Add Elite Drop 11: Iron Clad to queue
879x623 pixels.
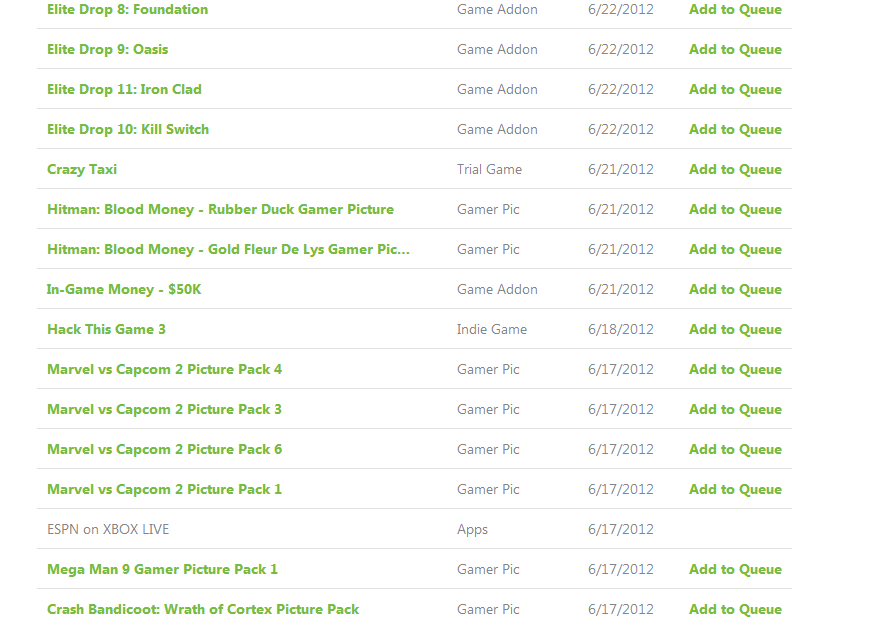tap(735, 89)
